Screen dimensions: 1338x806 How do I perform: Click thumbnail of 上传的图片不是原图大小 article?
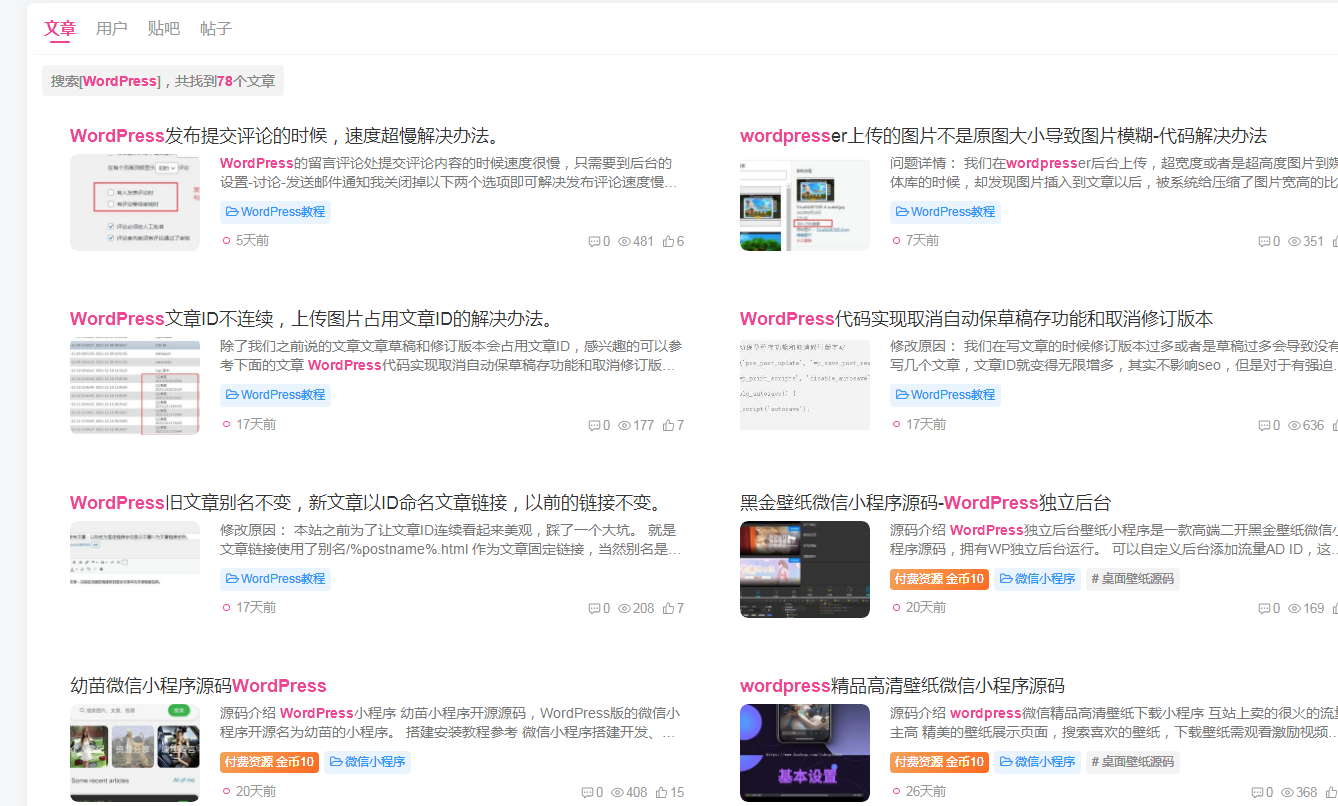(x=805, y=202)
